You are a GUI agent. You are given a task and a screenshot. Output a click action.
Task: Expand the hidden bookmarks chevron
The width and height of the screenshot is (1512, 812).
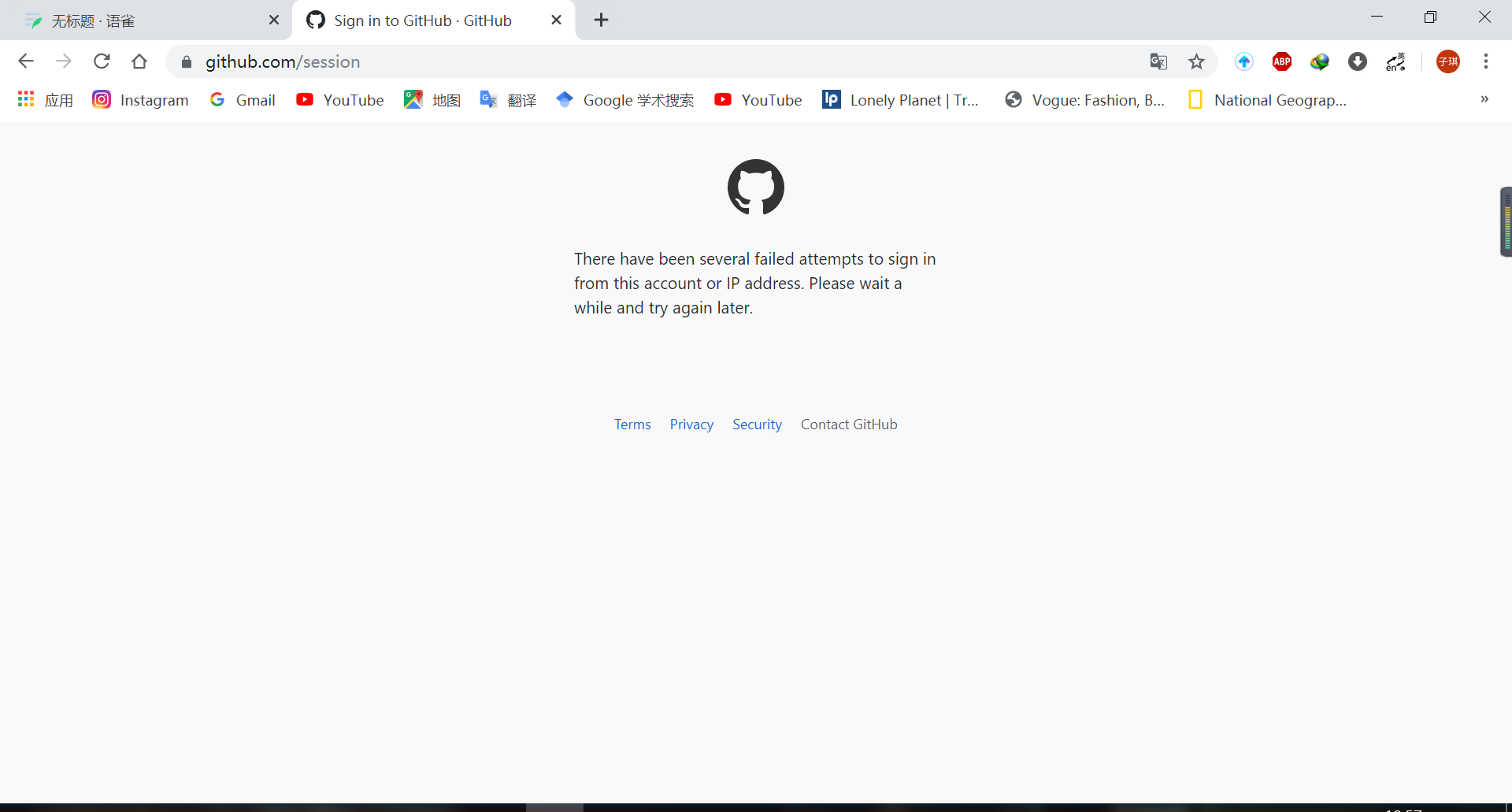click(x=1484, y=99)
